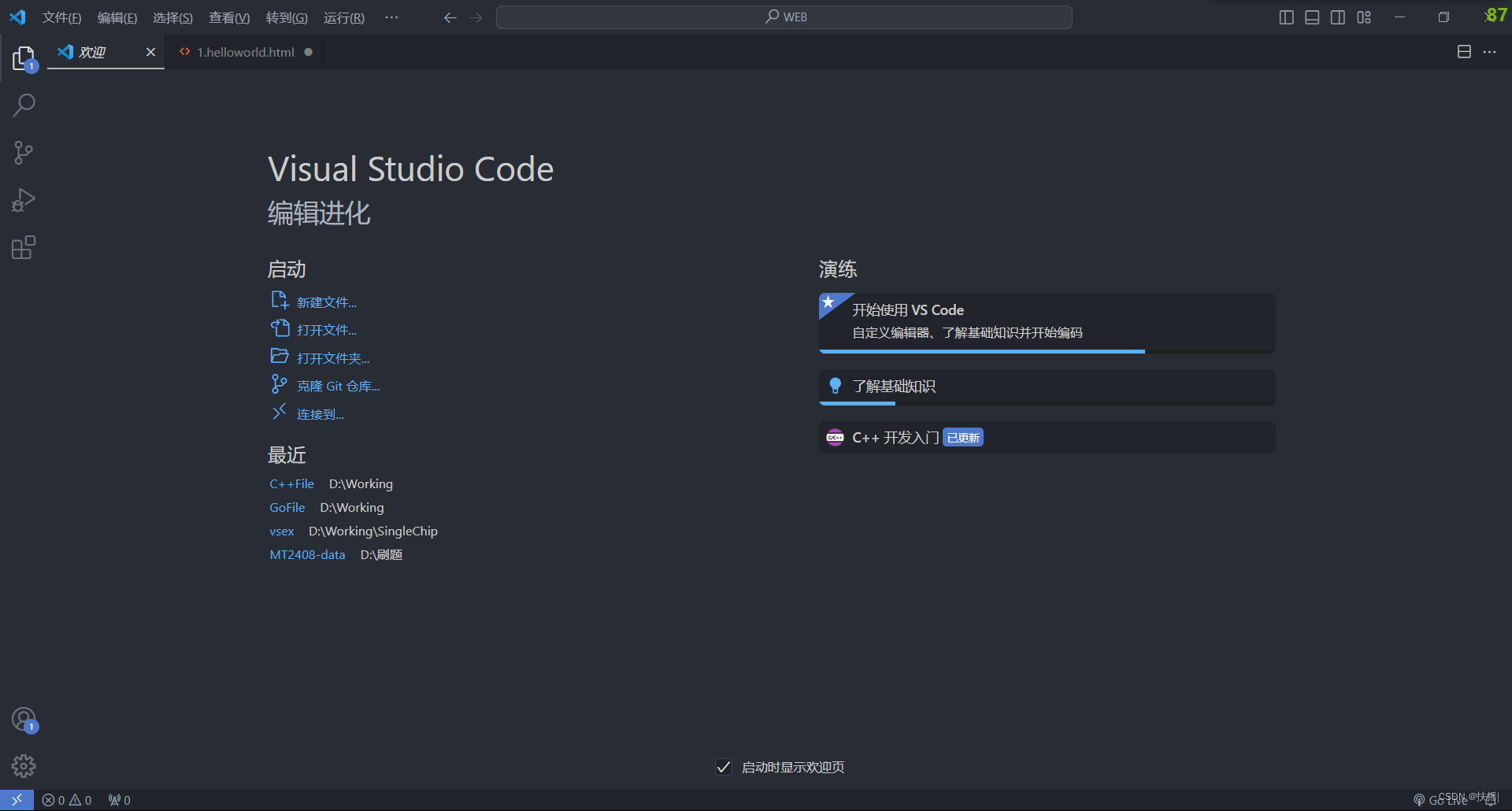Toggle primary side bar layout icon
1512x811 pixels.
[1287, 17]
